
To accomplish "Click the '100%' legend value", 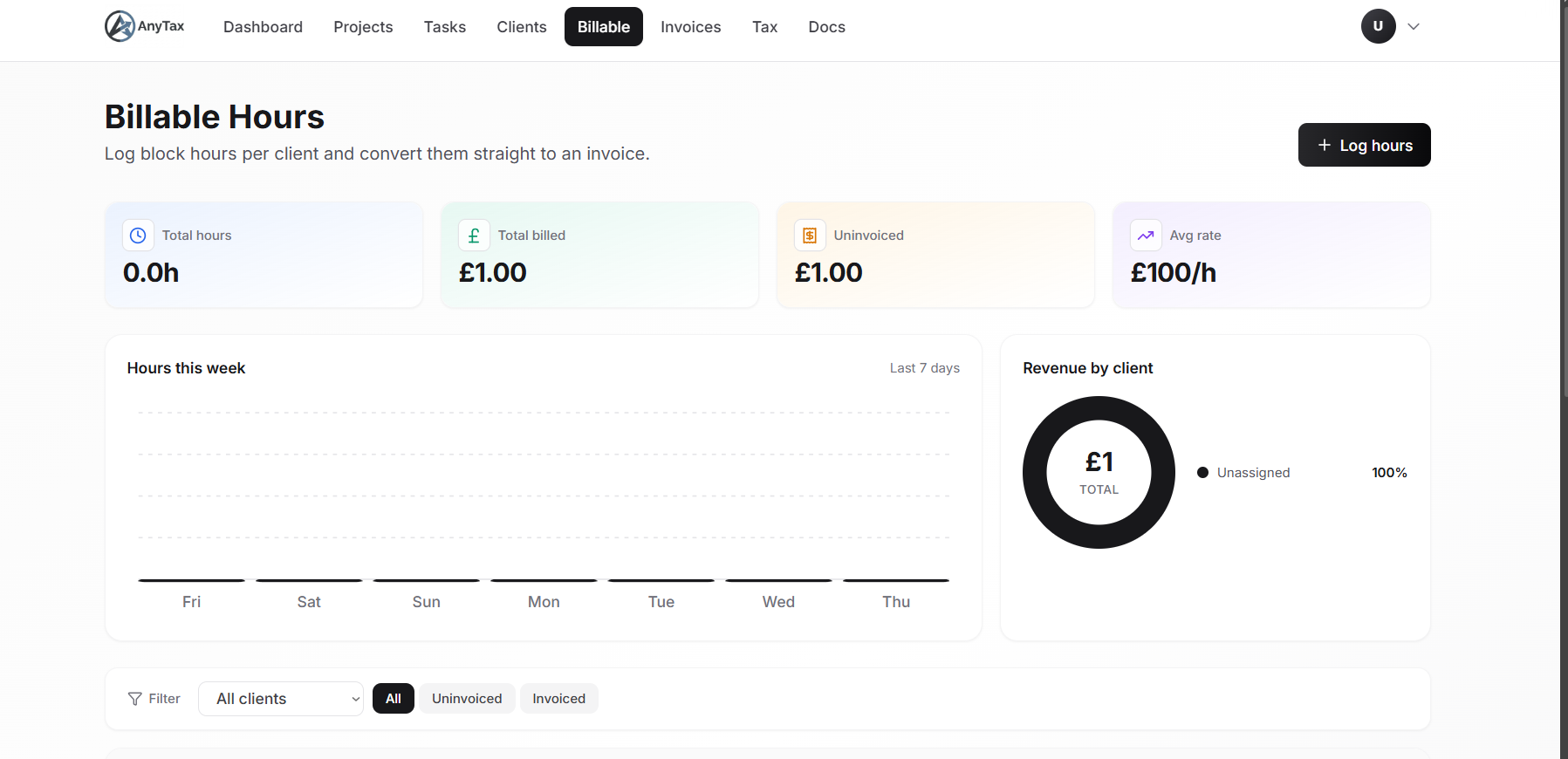I will (x=1389, y=473).
